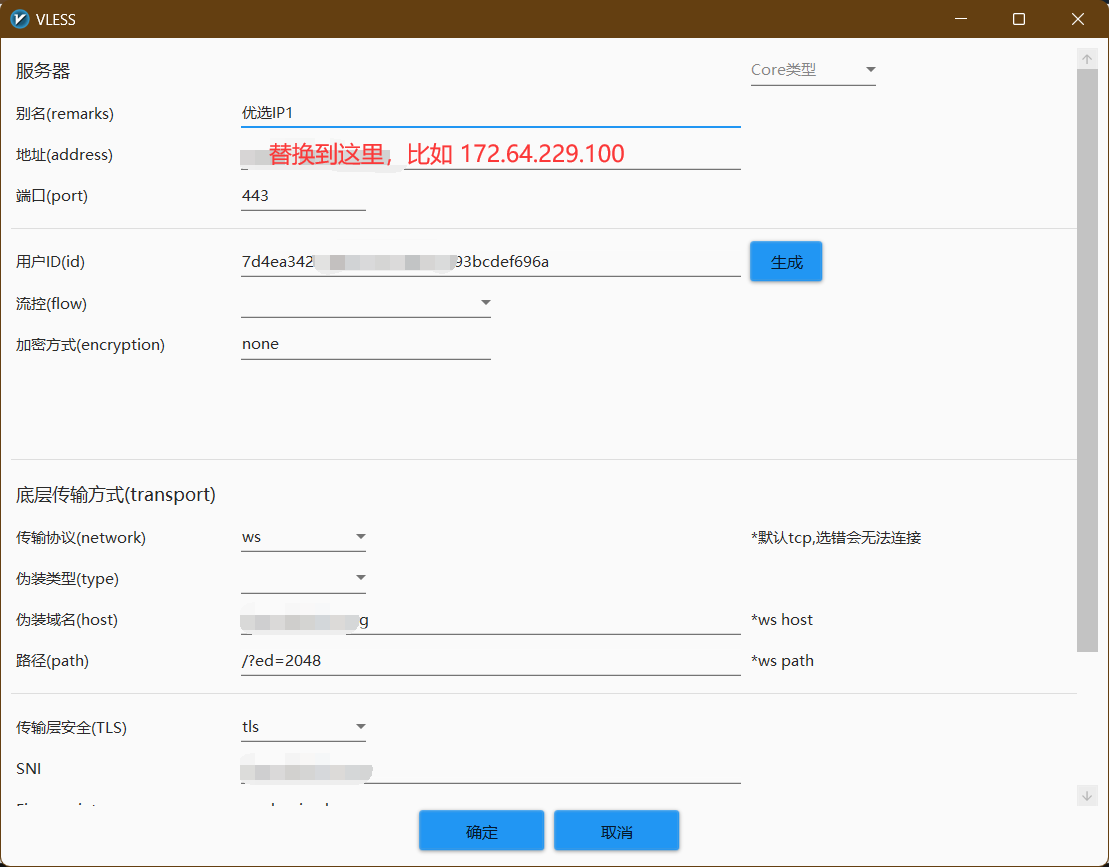
Task: Cancel with the 取消 button
Action: click(616, 831)
